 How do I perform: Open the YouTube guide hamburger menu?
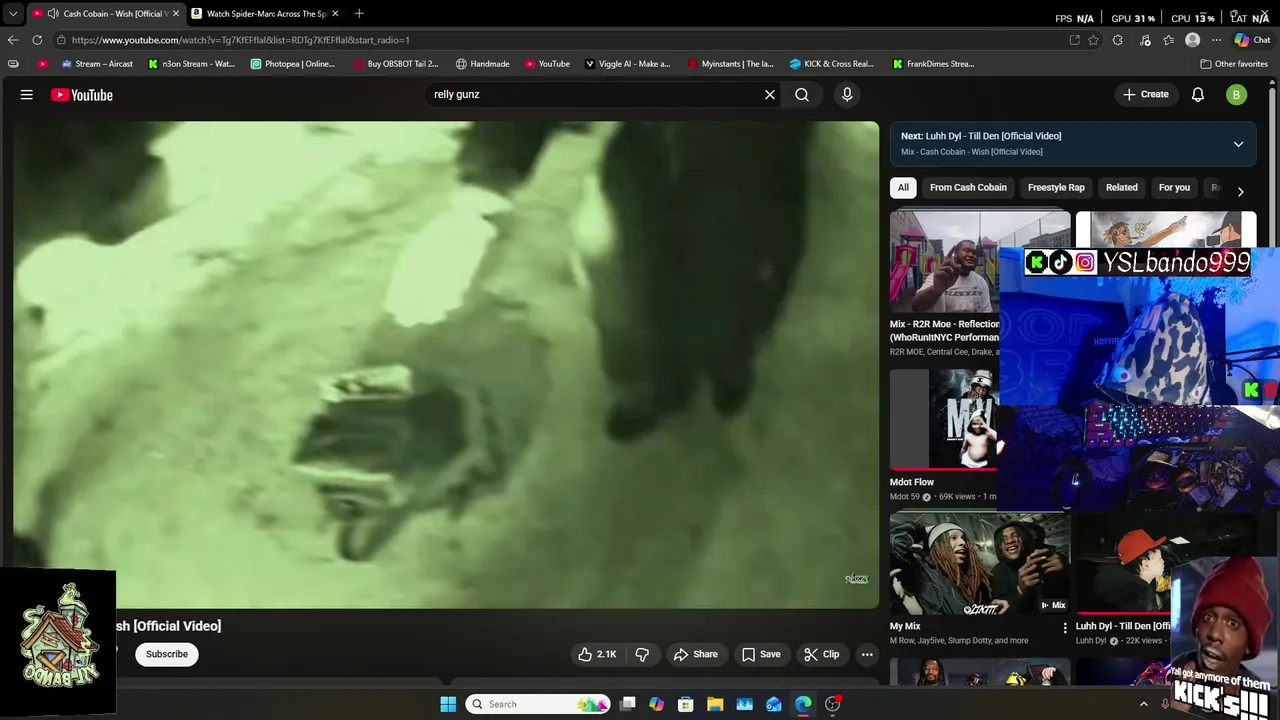27,95
